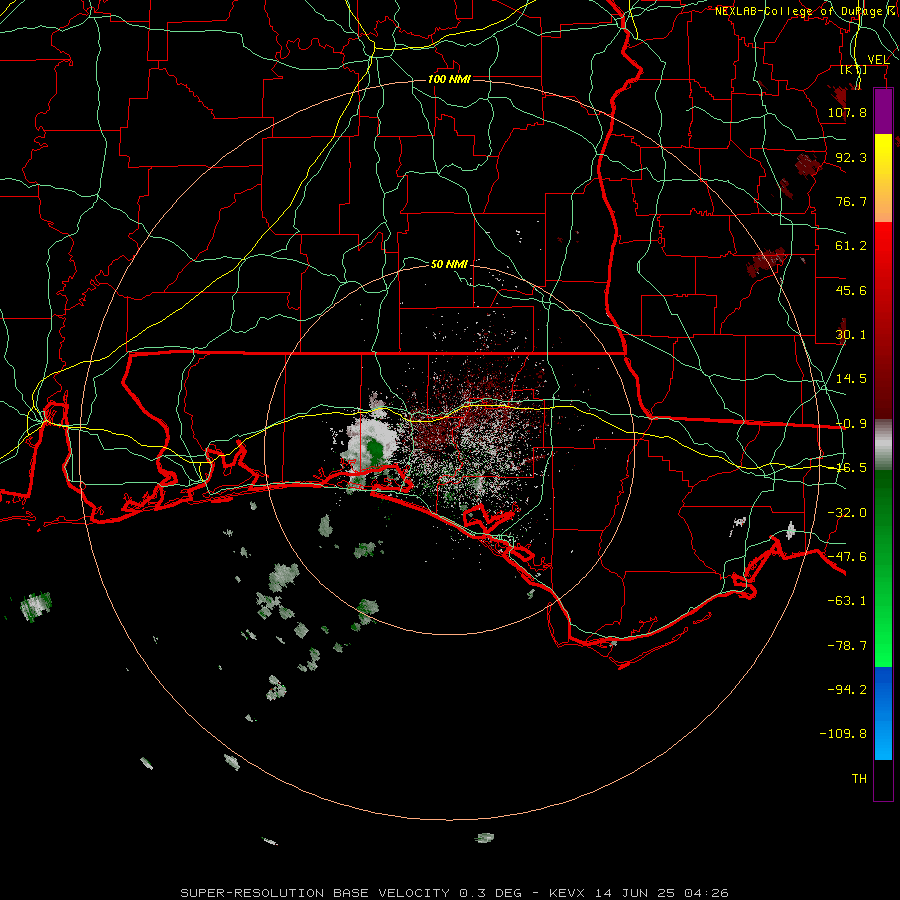Click the 50 NMI range ring label
The width and height of the screenshot is (900, 900).
point(449,264)
